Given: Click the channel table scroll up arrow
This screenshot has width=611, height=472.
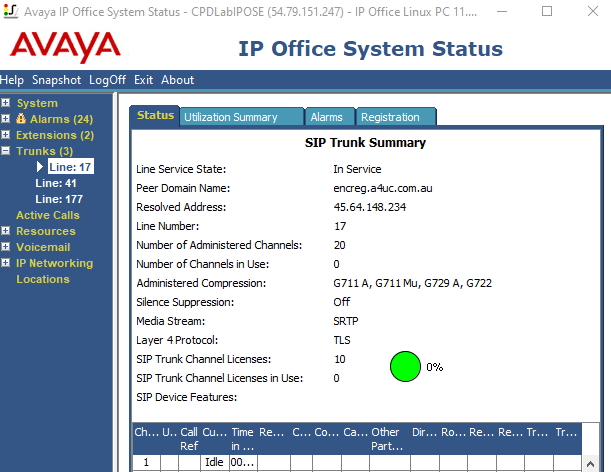Looking at the screenshot, I should [590, 463].
